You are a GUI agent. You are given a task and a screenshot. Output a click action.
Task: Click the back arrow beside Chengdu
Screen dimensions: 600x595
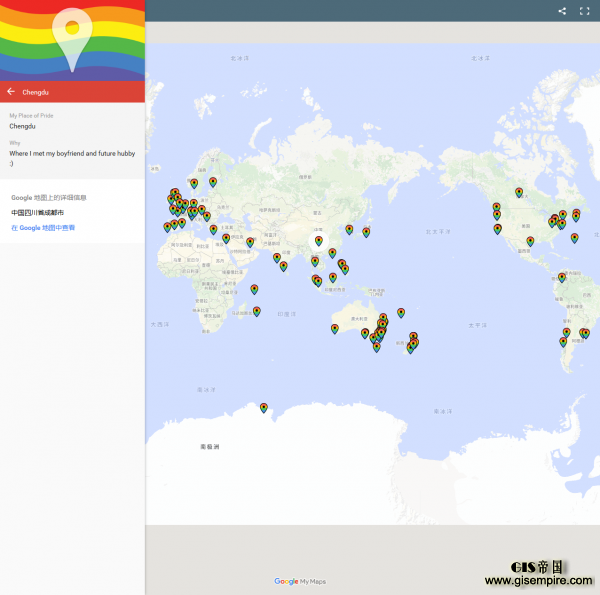click(11, 91)
